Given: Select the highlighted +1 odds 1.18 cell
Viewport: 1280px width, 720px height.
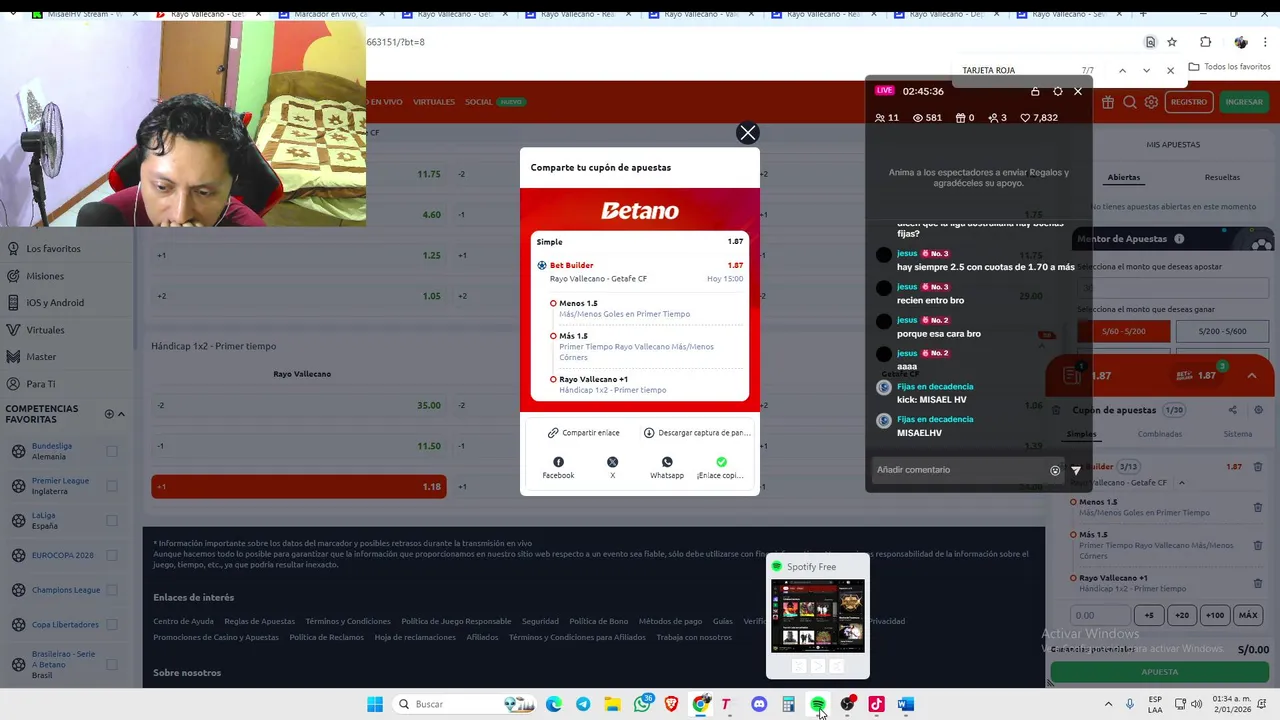Looking at the screenshot, I should [299, 487].
